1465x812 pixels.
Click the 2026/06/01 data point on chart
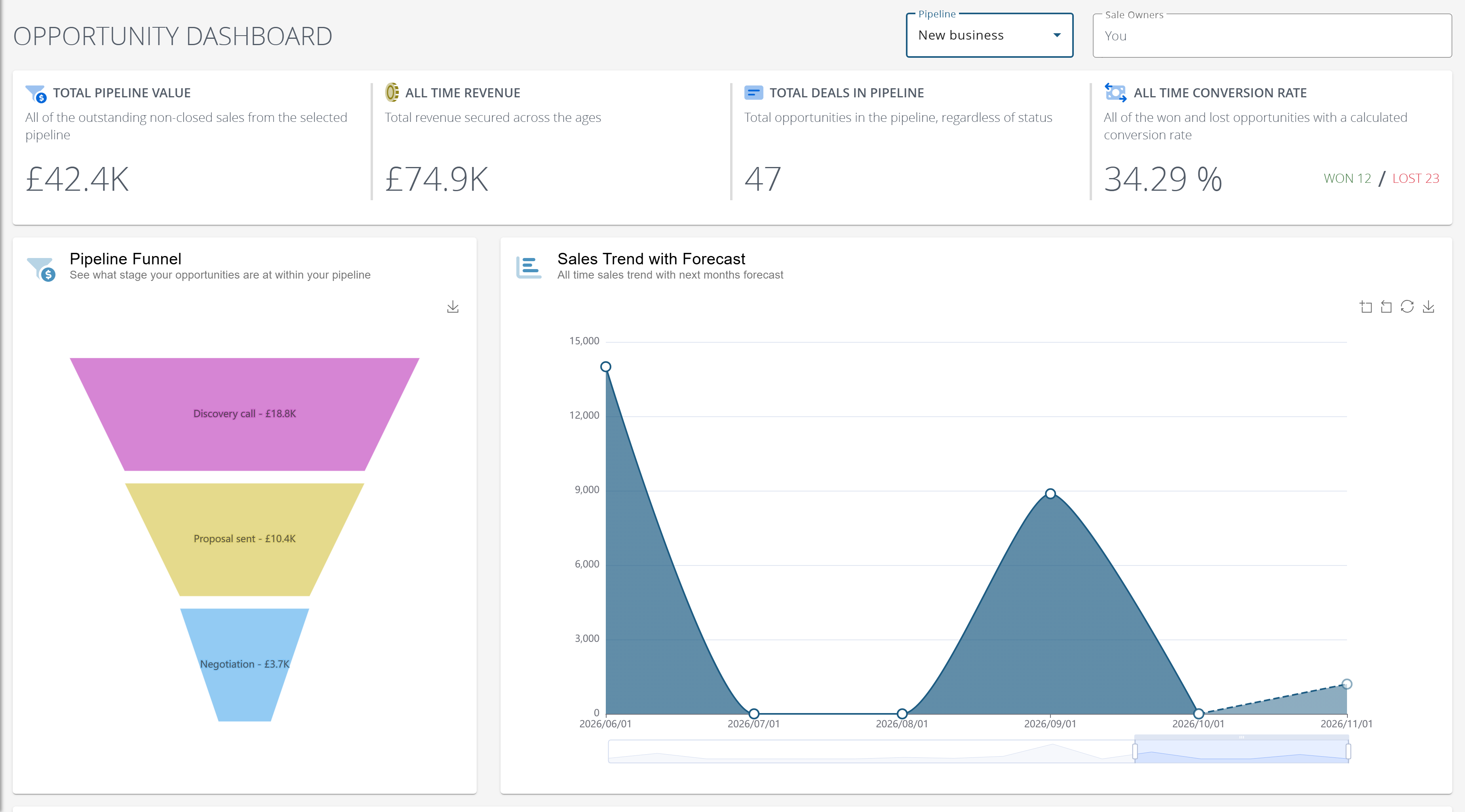(606, 366)
